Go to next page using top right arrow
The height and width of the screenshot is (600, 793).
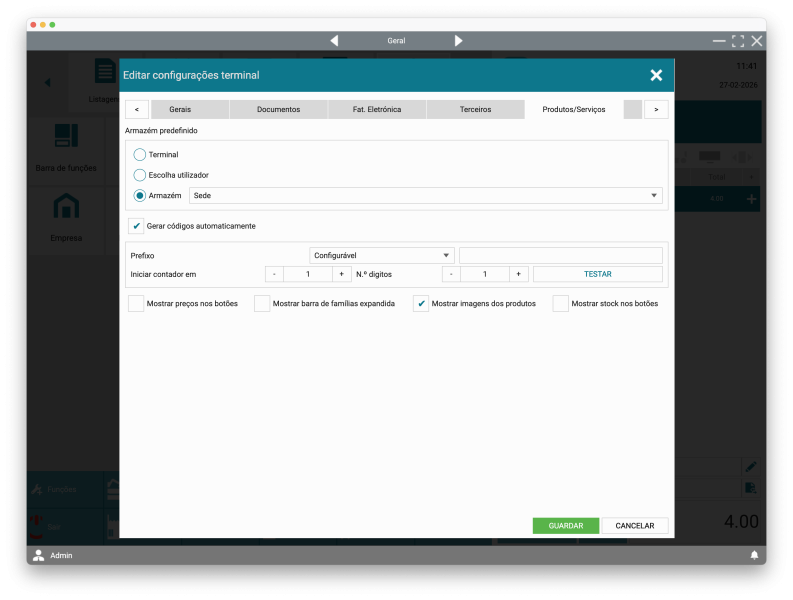[x=459, y=41]
